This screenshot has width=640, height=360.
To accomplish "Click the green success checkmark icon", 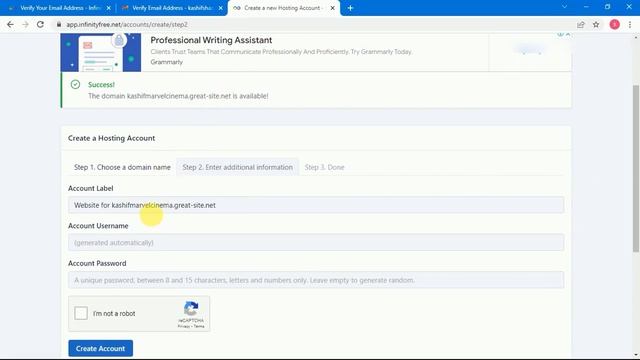I will tap(75, 84).
